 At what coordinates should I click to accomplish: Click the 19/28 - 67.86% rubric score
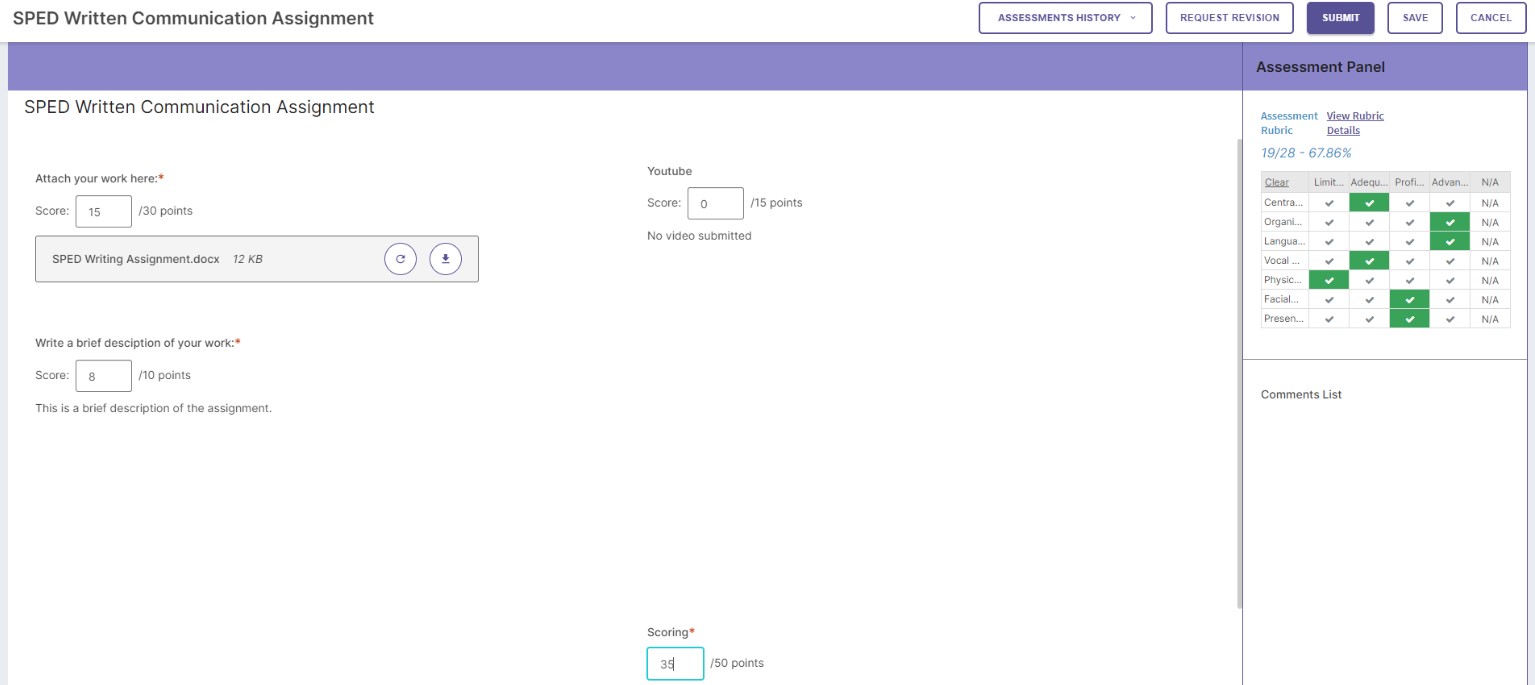point(1306,153)
